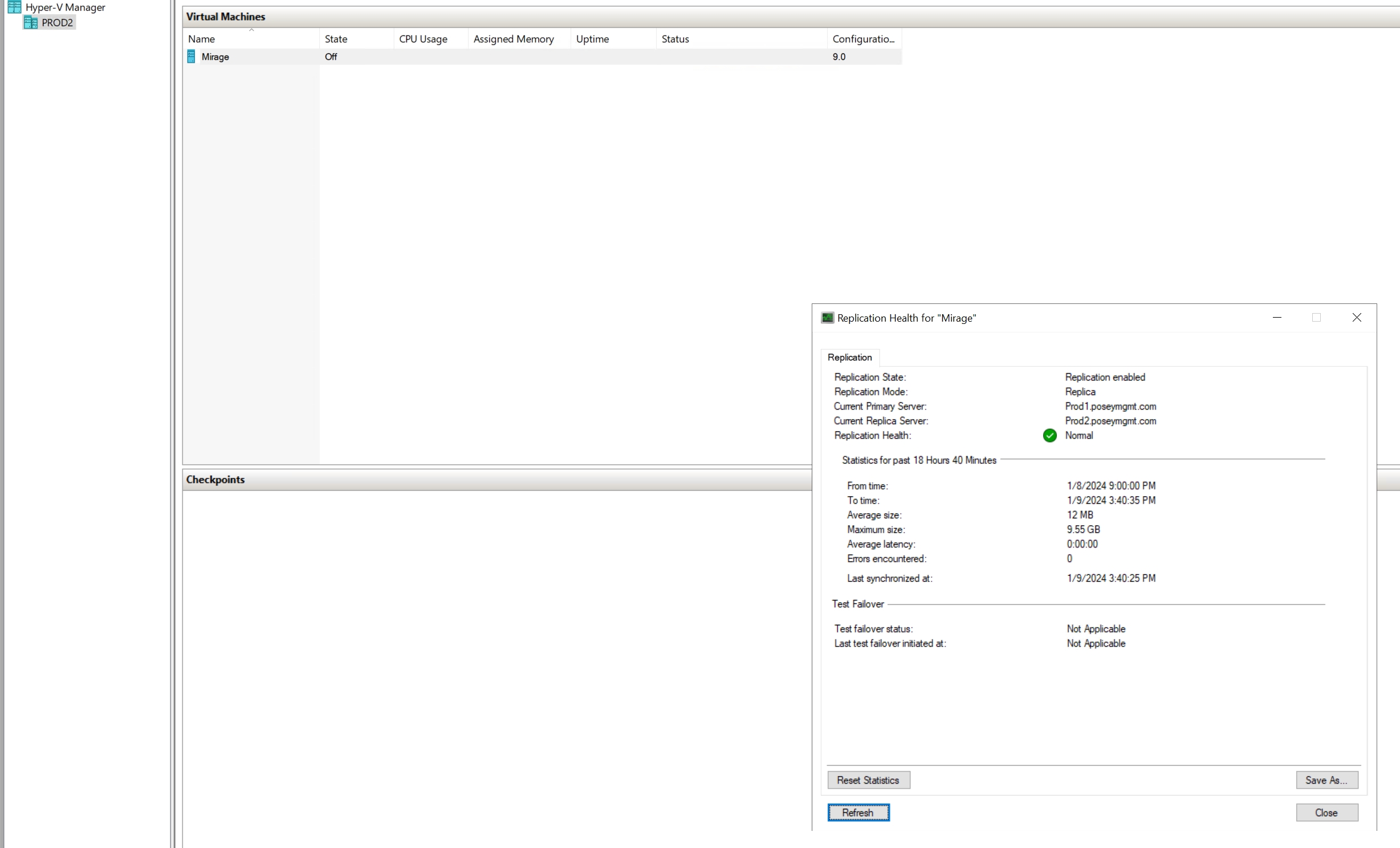Click the sort direction arrow above Name
Screen dimensions: 1400x848
tap(251, 29)
